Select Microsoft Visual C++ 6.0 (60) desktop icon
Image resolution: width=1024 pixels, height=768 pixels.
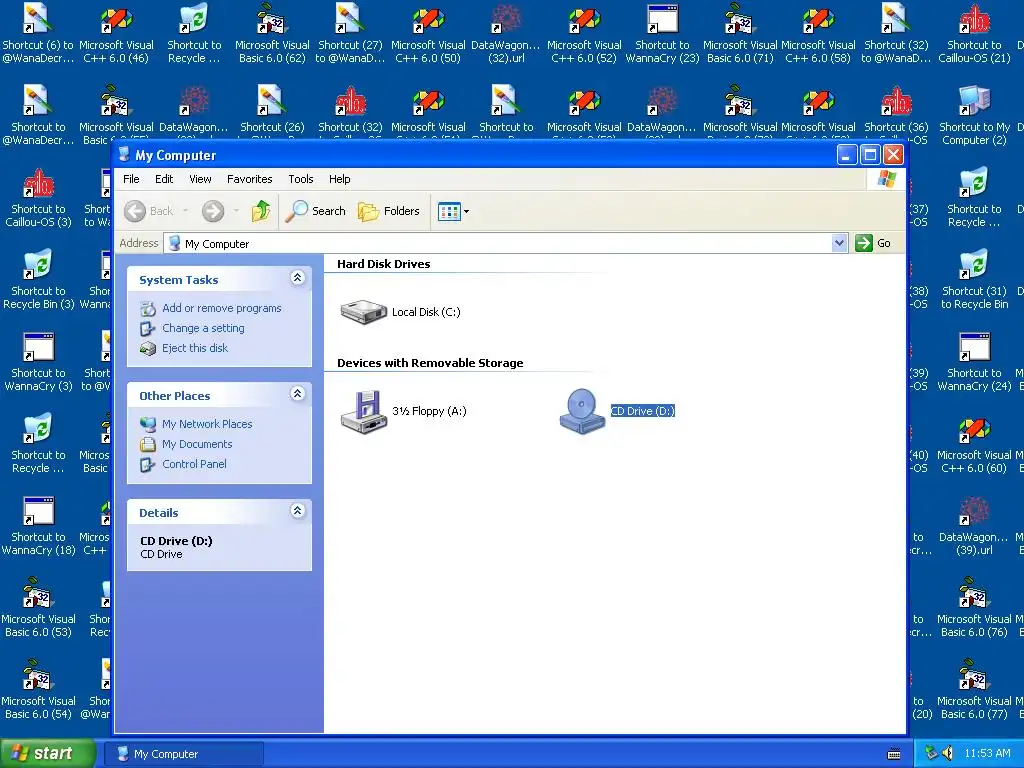(x=974, y=444)
